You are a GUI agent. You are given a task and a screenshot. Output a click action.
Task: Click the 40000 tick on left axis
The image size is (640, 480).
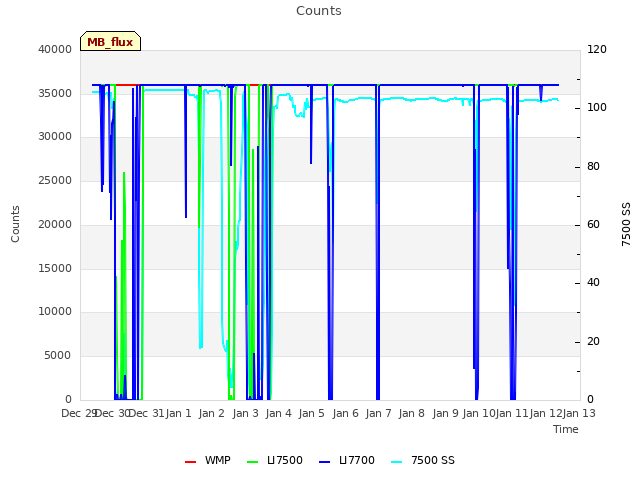[x=55, y=49]
